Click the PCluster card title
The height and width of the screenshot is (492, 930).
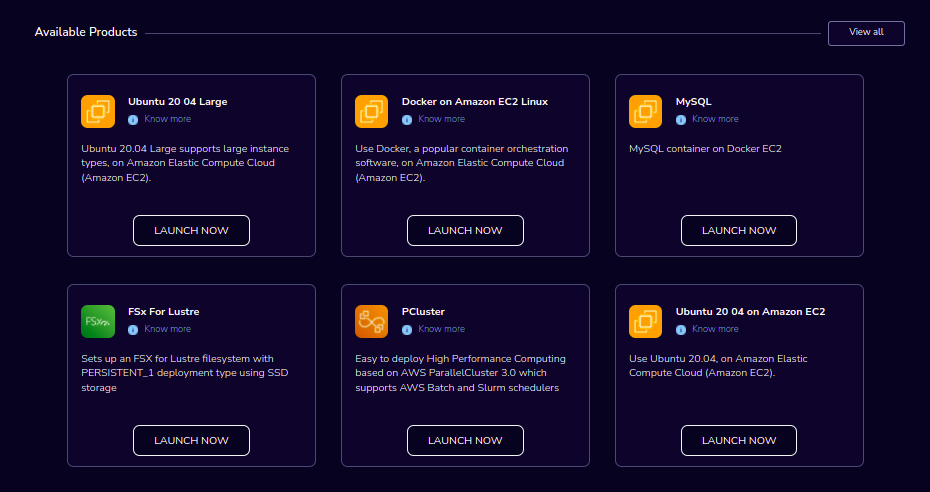pyautogui.click(x=423, y=312)
